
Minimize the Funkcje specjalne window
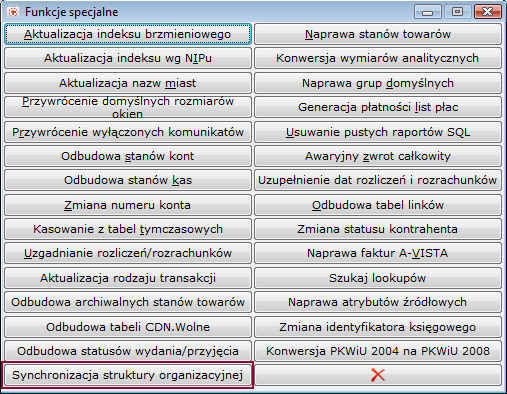tap(428, 12)
